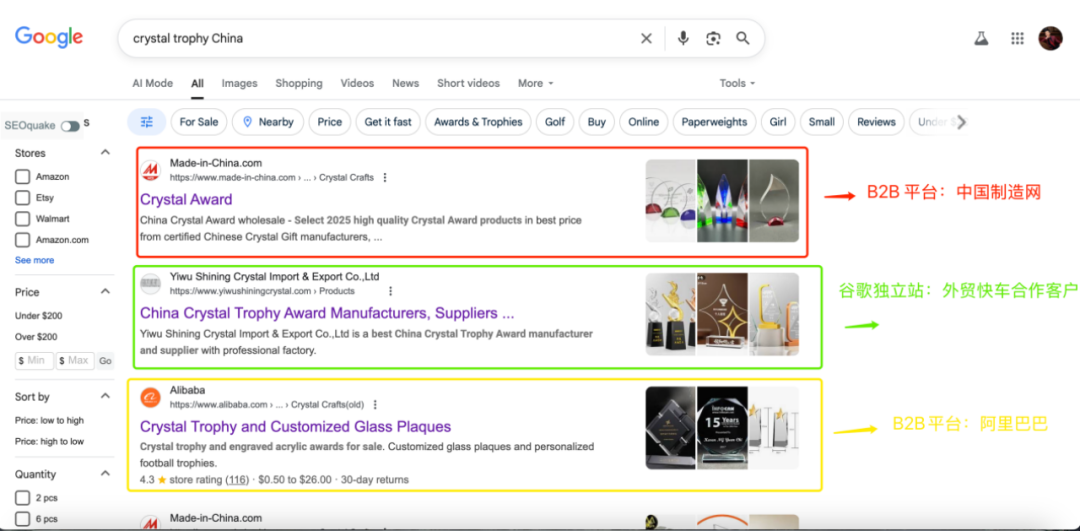Apply the Online filter chip
Screen dimensions: 1080x531
click(x=643, y=122)
